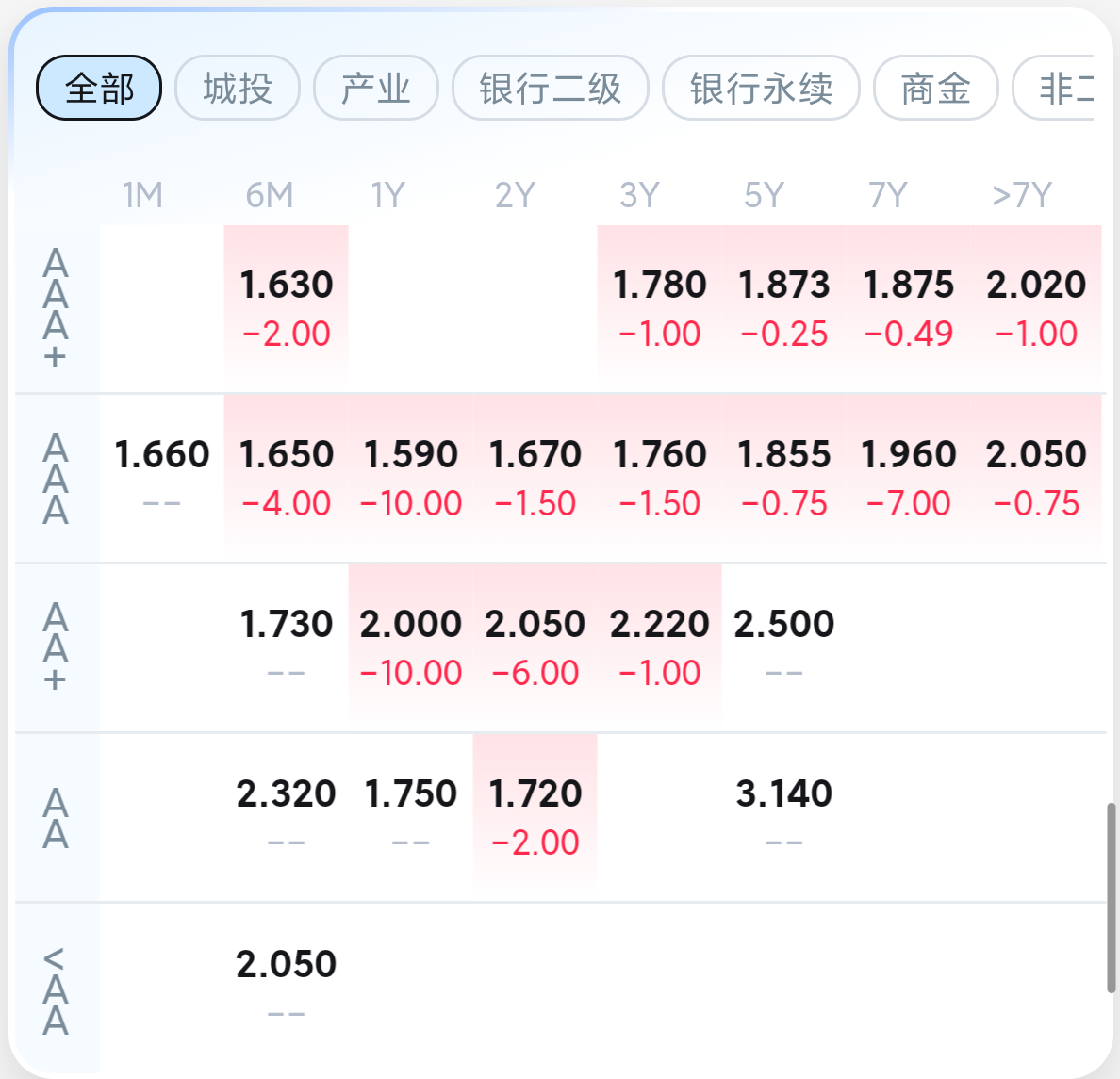Click the vertical scrollbar thumb

click(x=1111, y=898)
